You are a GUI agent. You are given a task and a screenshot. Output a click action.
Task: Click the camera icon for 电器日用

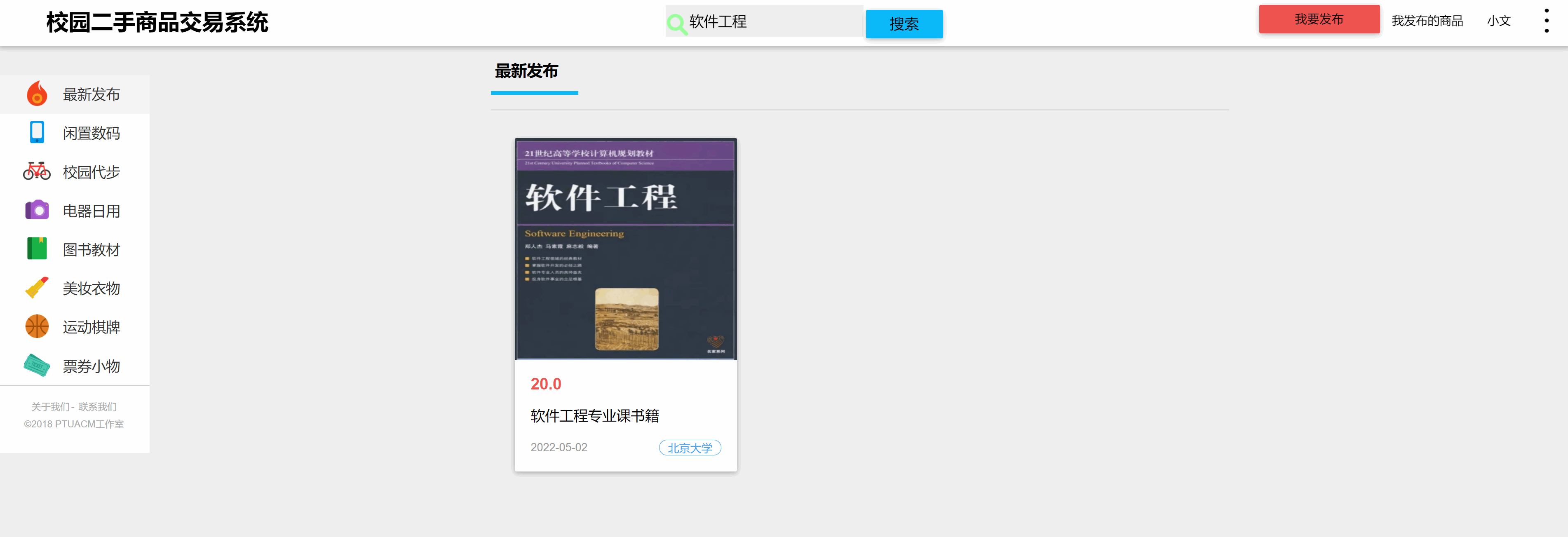[37, 210]
